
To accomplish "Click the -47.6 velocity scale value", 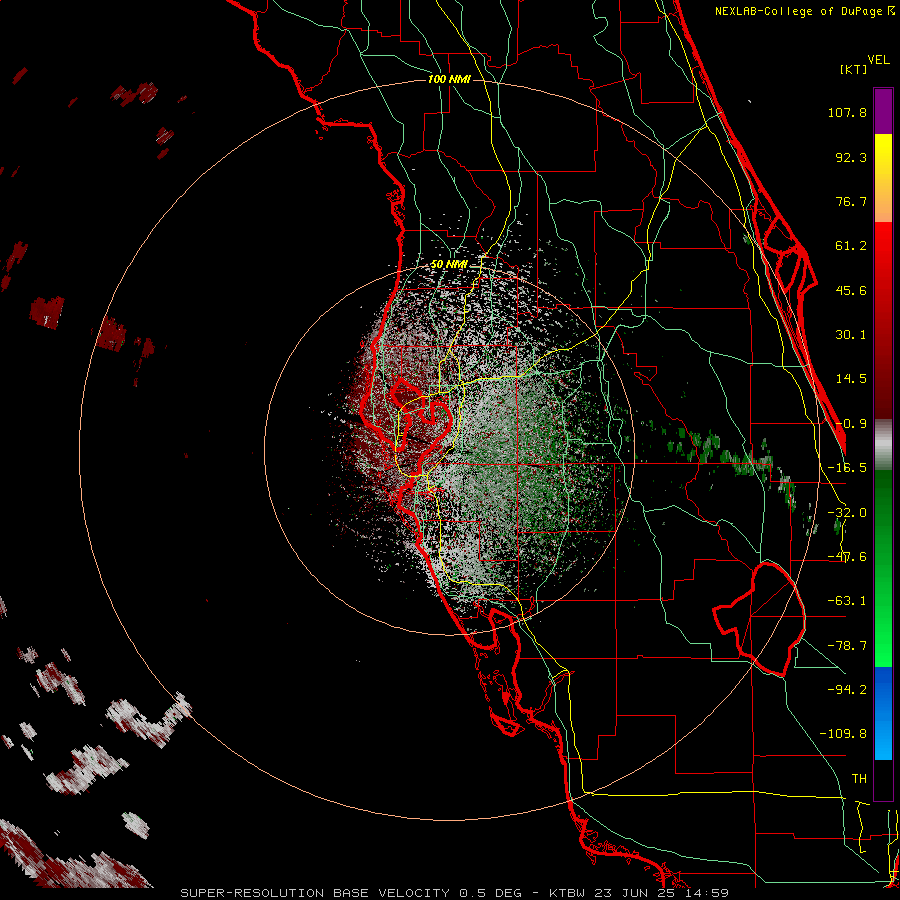I will (847, 557).
